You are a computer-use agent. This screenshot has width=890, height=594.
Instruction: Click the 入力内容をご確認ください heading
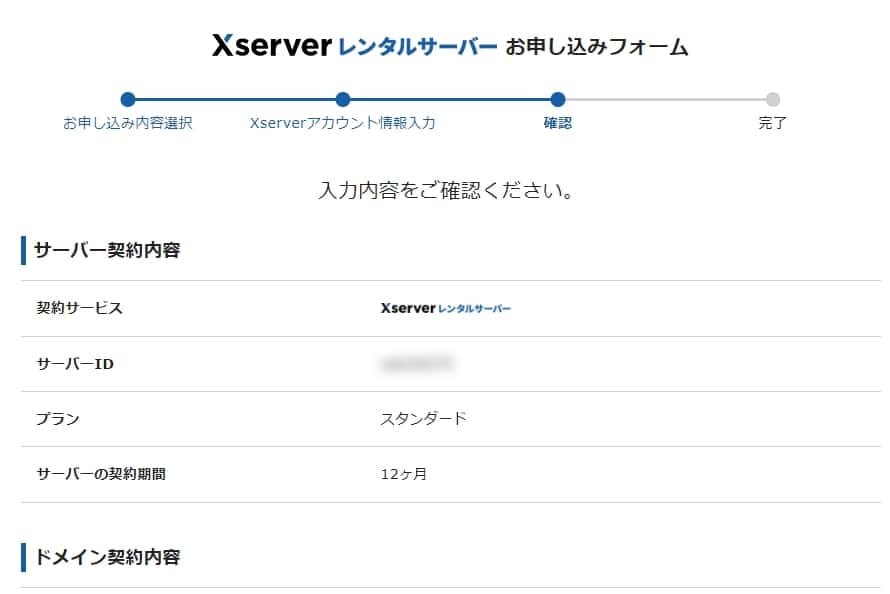point(446,190)
